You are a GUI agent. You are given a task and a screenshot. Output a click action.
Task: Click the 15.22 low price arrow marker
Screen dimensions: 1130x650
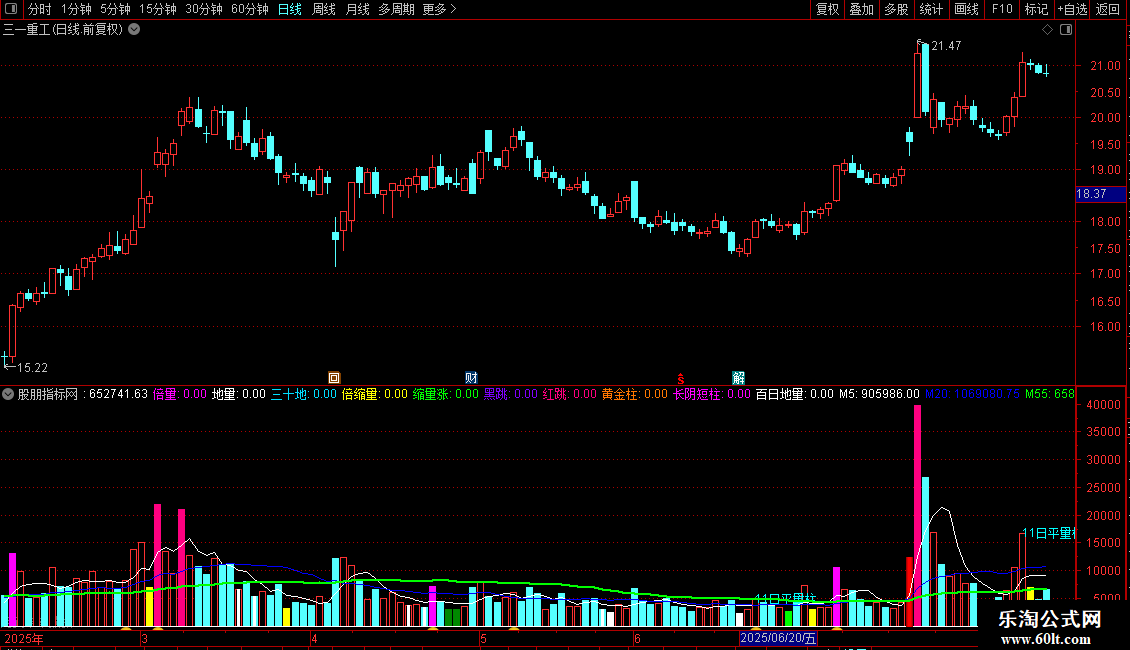pos(26,368)
